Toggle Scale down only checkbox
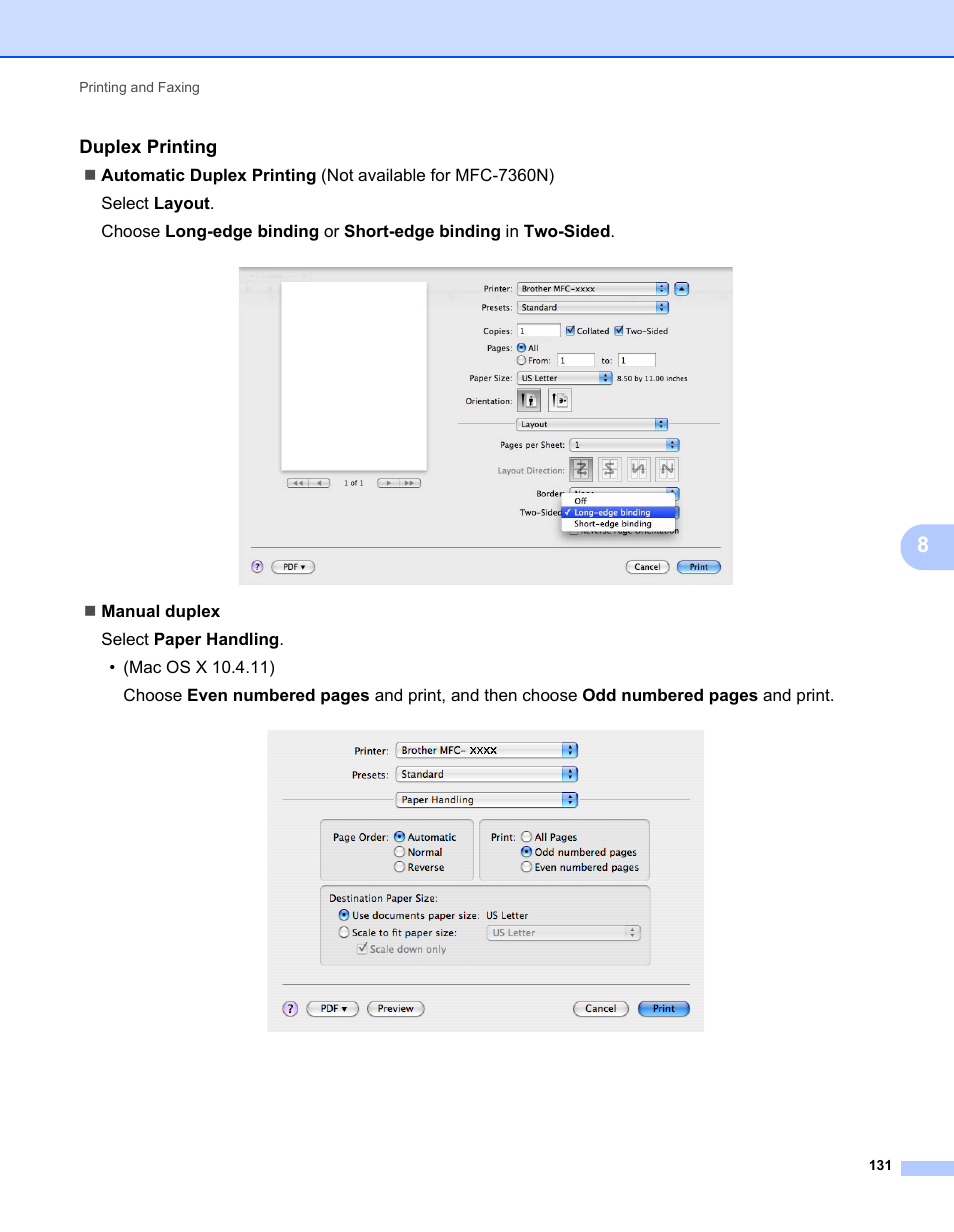 (362, 949)
